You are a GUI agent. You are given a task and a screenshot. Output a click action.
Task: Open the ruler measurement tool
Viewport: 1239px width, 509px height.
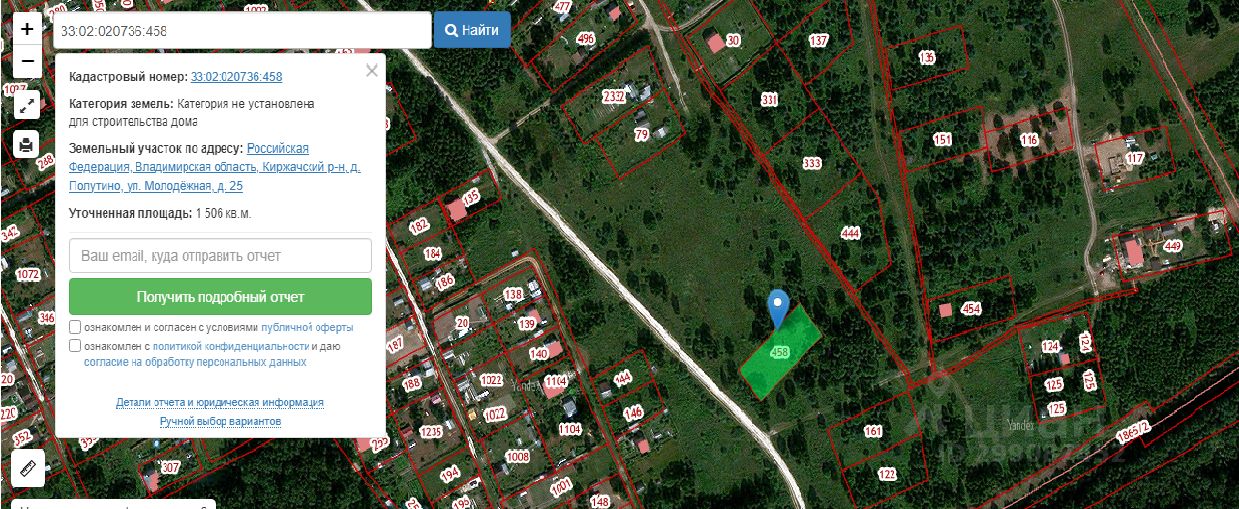28,467
